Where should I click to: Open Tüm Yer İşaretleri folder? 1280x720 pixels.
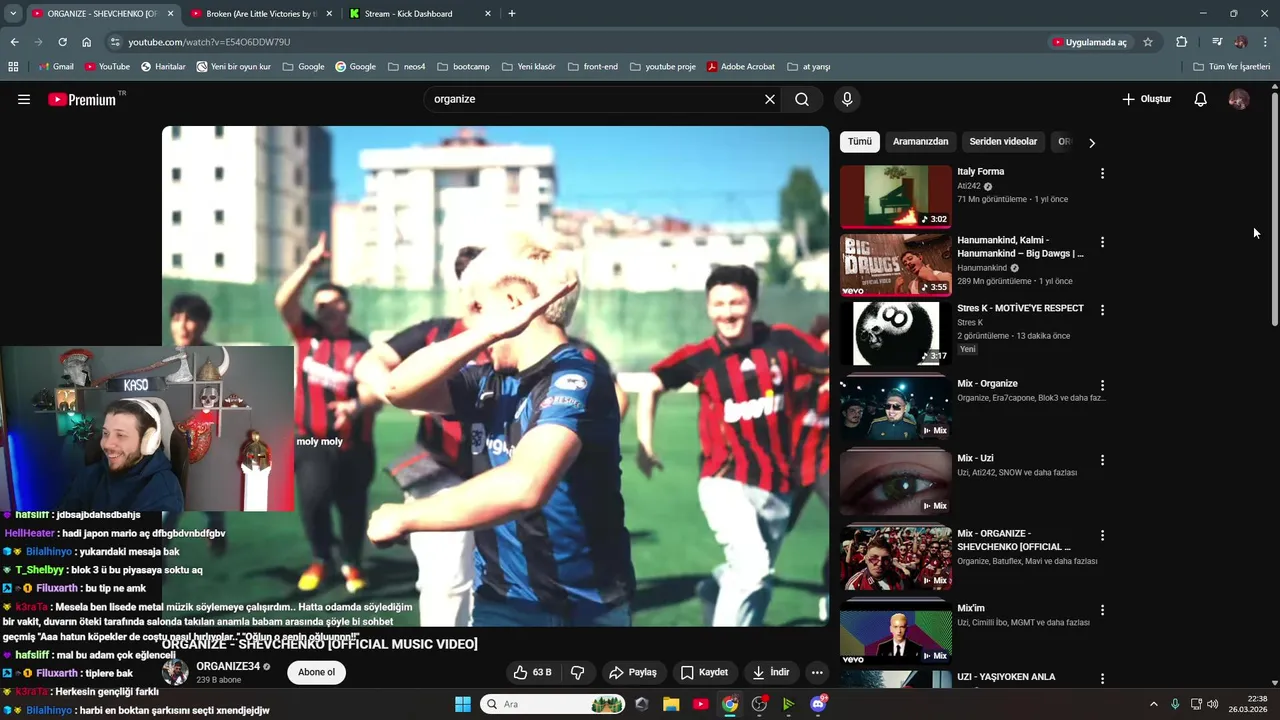[x=1231, y=66]
